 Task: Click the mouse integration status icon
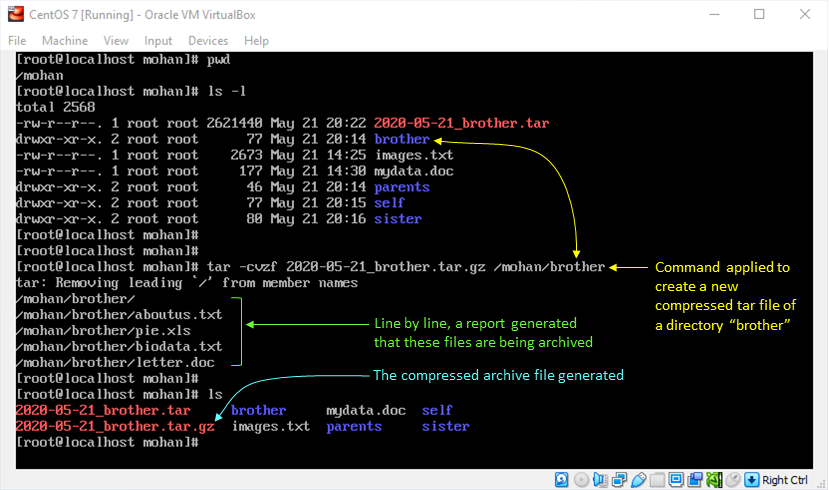pyautogui.click(x=733, y=479)
